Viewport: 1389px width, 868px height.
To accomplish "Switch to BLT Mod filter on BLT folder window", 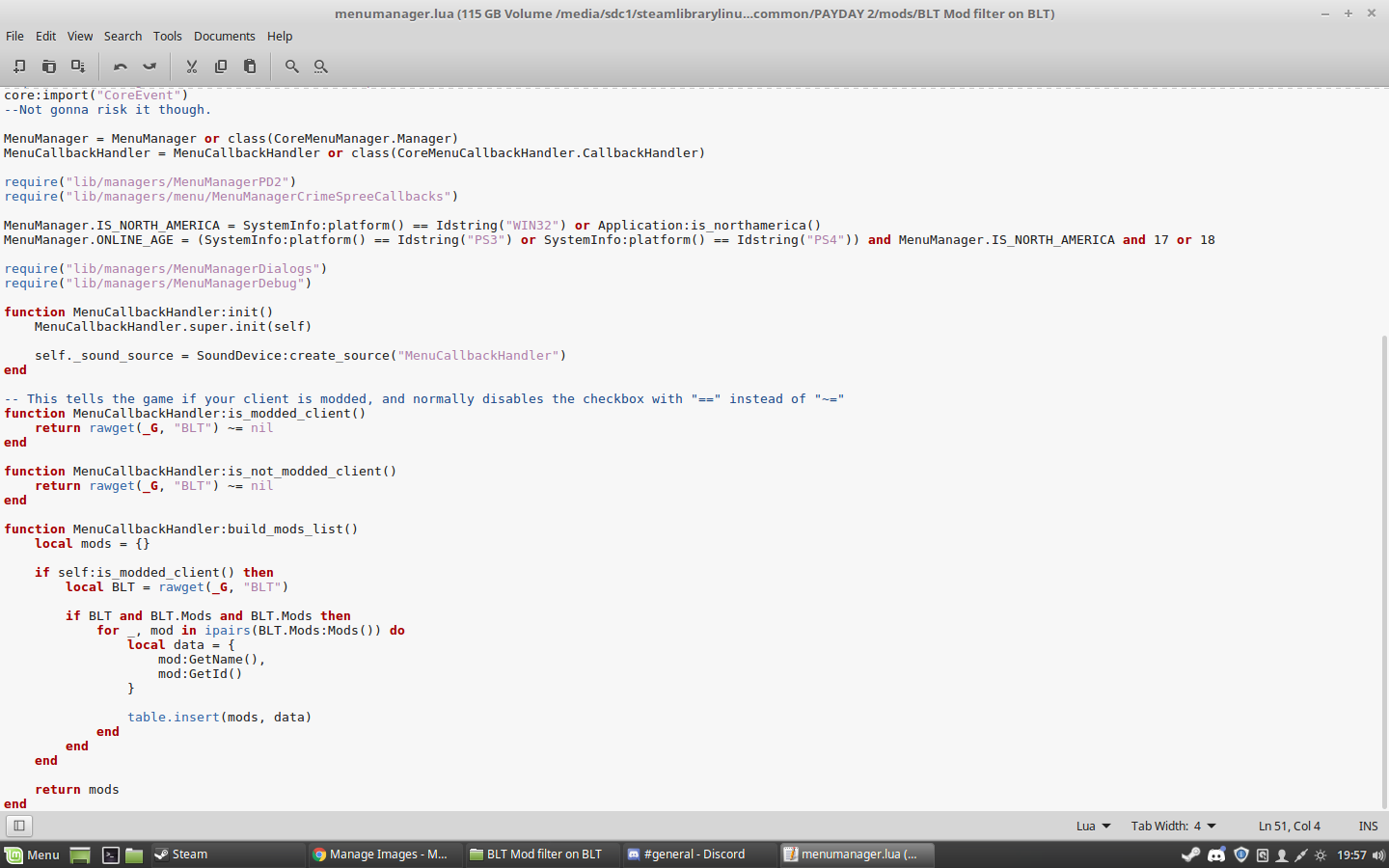I will pos(542,854).
